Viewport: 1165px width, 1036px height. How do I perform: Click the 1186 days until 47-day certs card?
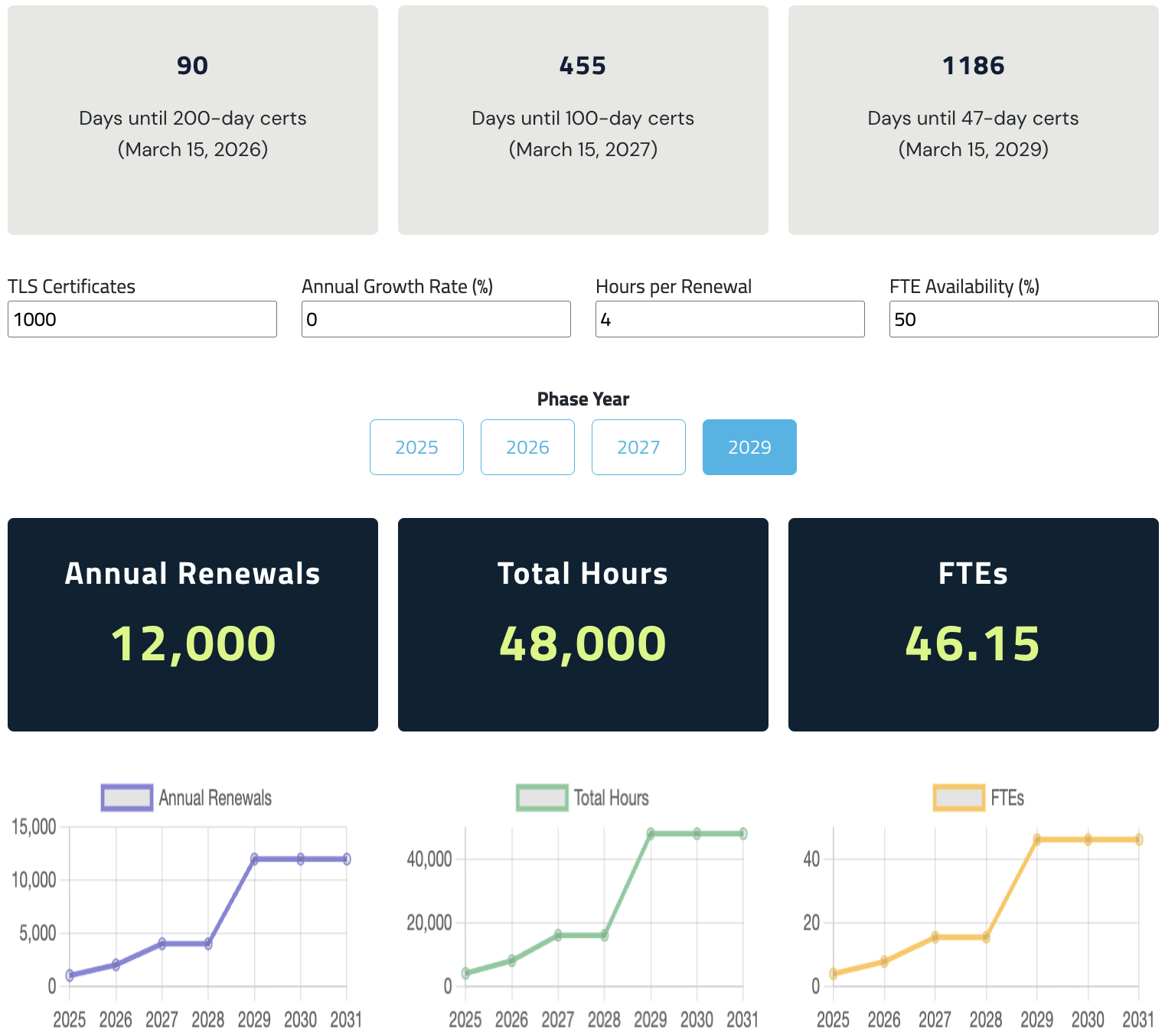[974, 120]
